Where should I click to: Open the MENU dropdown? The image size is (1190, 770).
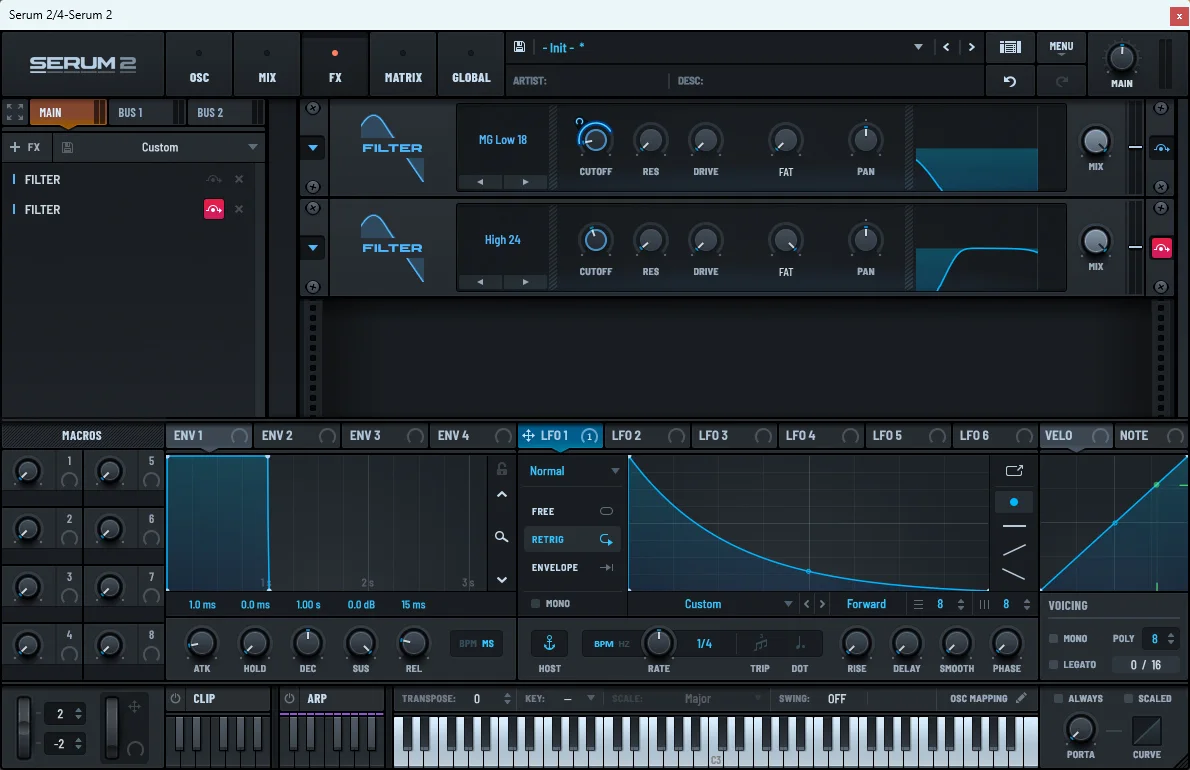[1061, 46]
